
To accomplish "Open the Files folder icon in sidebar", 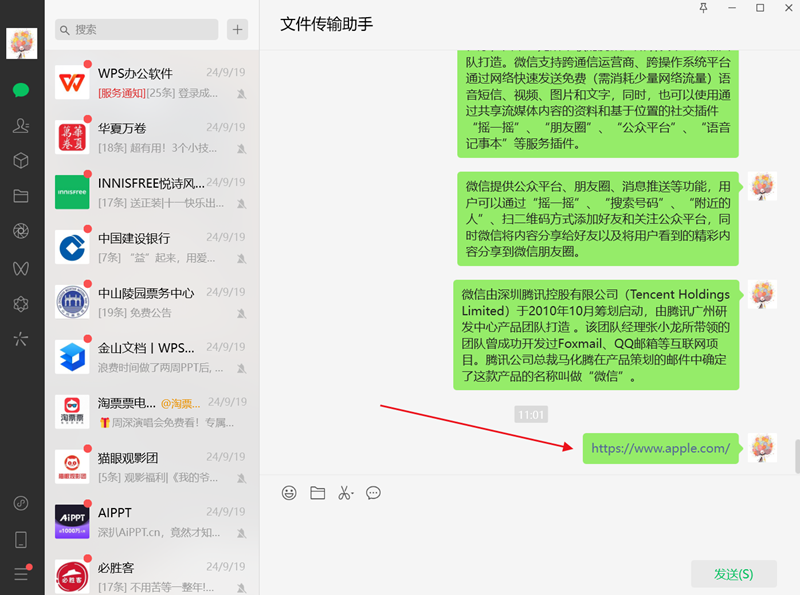I will pyautogui.click(x=21, y=196).
